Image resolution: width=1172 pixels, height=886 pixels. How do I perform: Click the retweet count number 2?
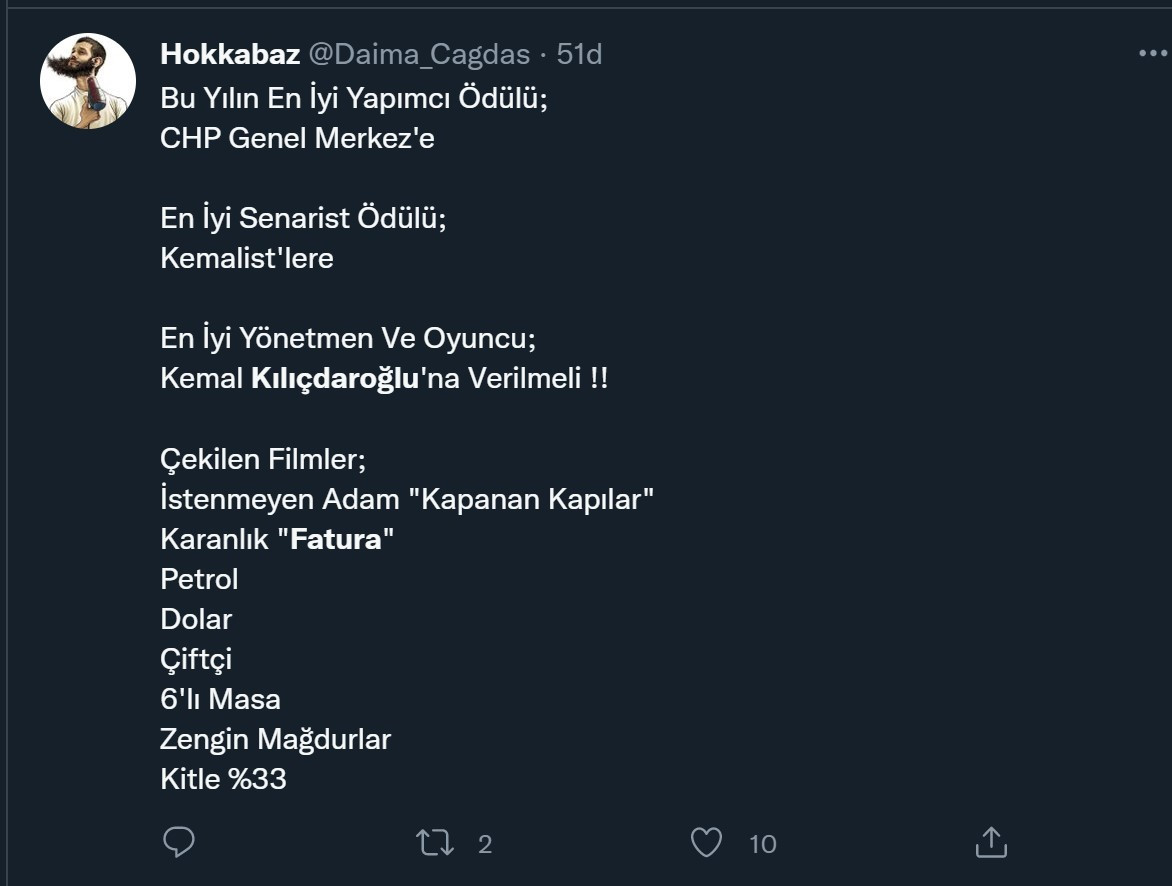(x=485, y=845)
